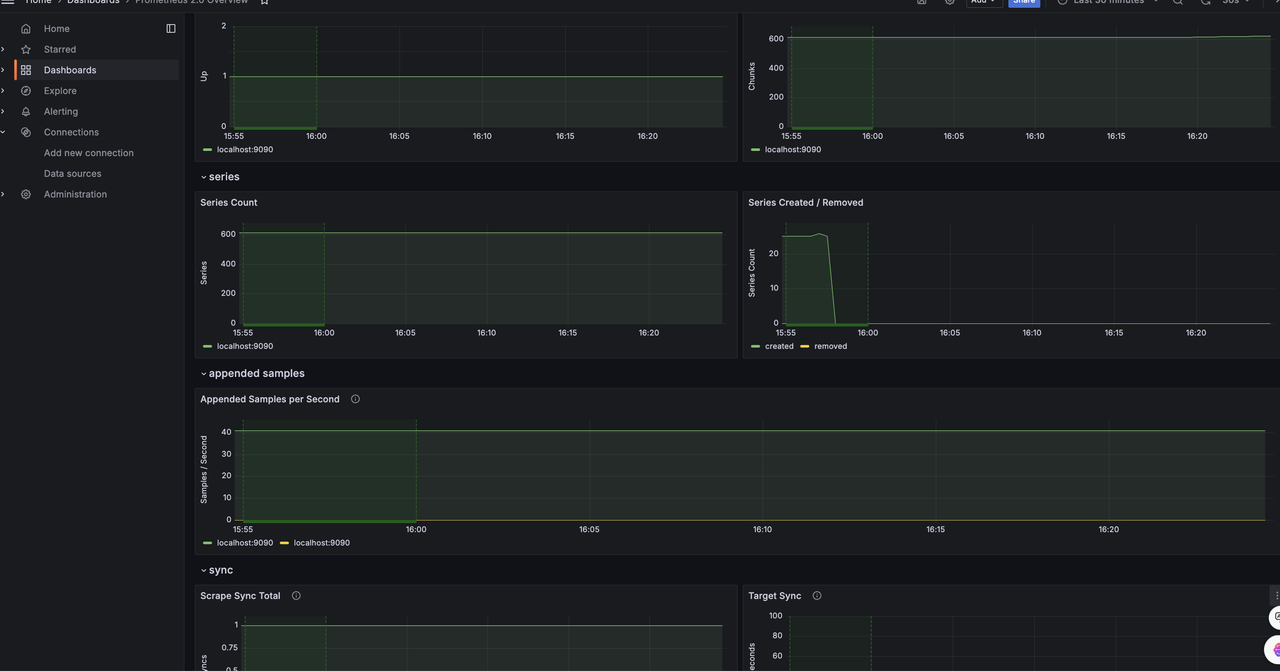Star the Prometheus 2.0 Overview dashboard
Viewport: 1280px width, 671px height.
point(263,2)
